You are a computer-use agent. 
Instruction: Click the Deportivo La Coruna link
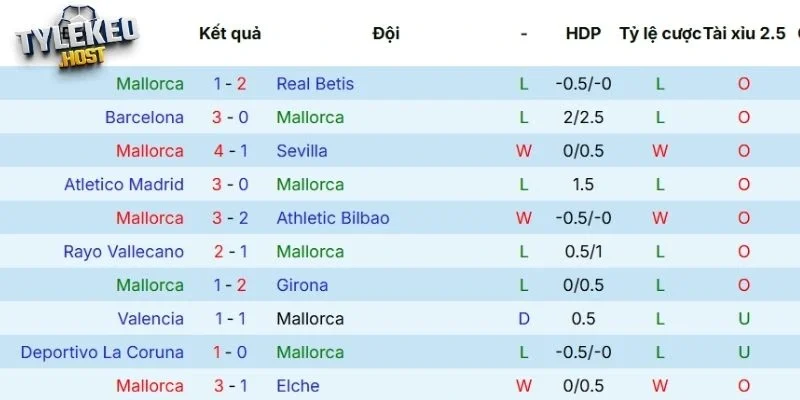point(102,352)
